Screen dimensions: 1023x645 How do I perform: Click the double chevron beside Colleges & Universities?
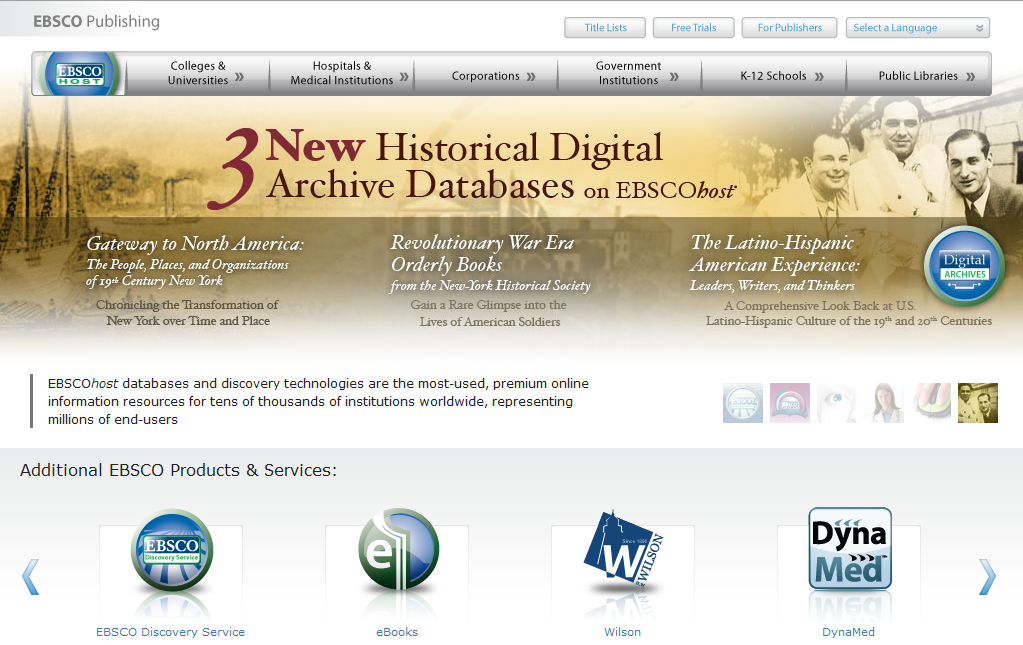pyautogui.click(x=239, y=76)
